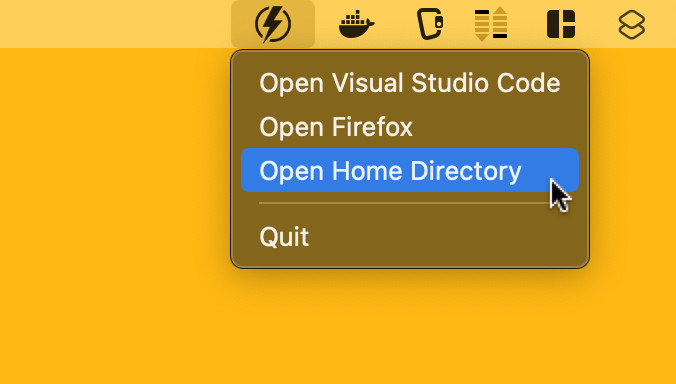The image size is (676, 384).
Task: Select Open Visual Studio Code menu item
Action: pyautogui.click(x=410, y=83)
